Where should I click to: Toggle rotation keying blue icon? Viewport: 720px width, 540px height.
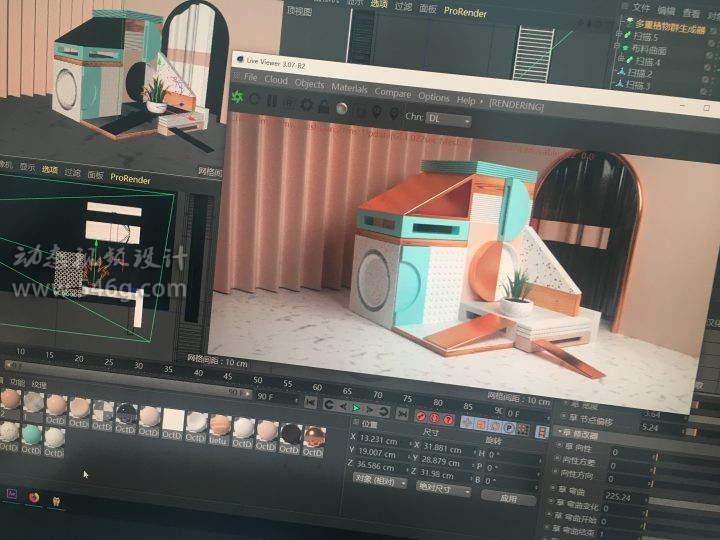click(495, 426)
